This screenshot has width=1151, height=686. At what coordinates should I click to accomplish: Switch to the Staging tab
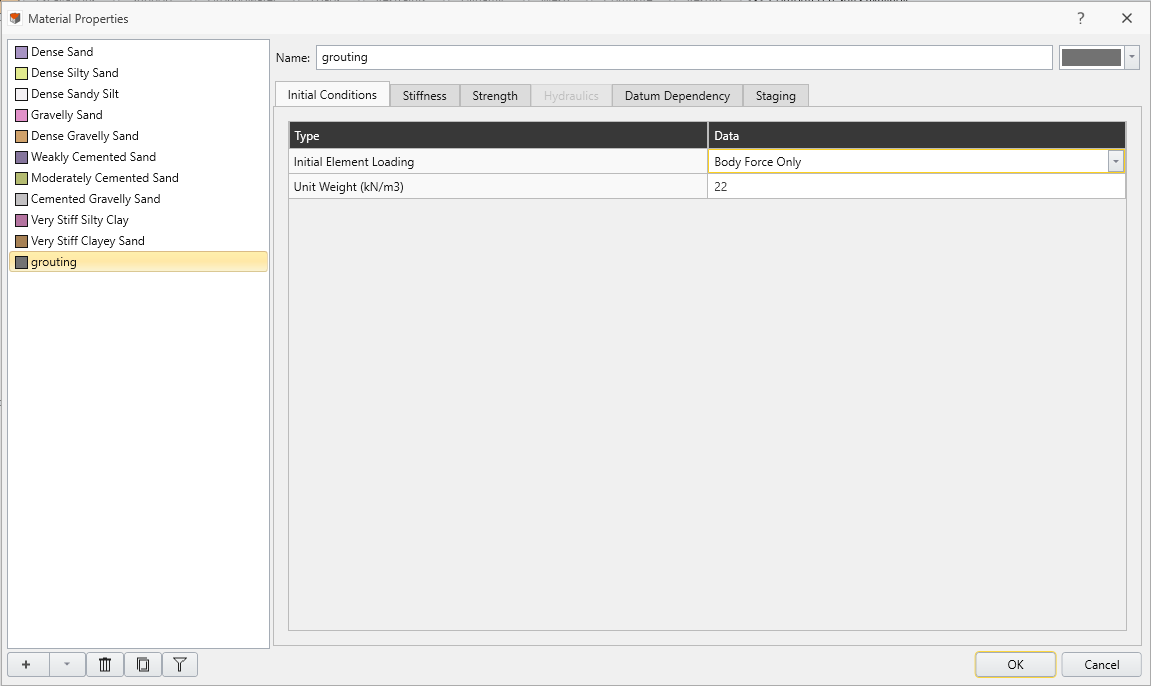[x=775, y=95]
